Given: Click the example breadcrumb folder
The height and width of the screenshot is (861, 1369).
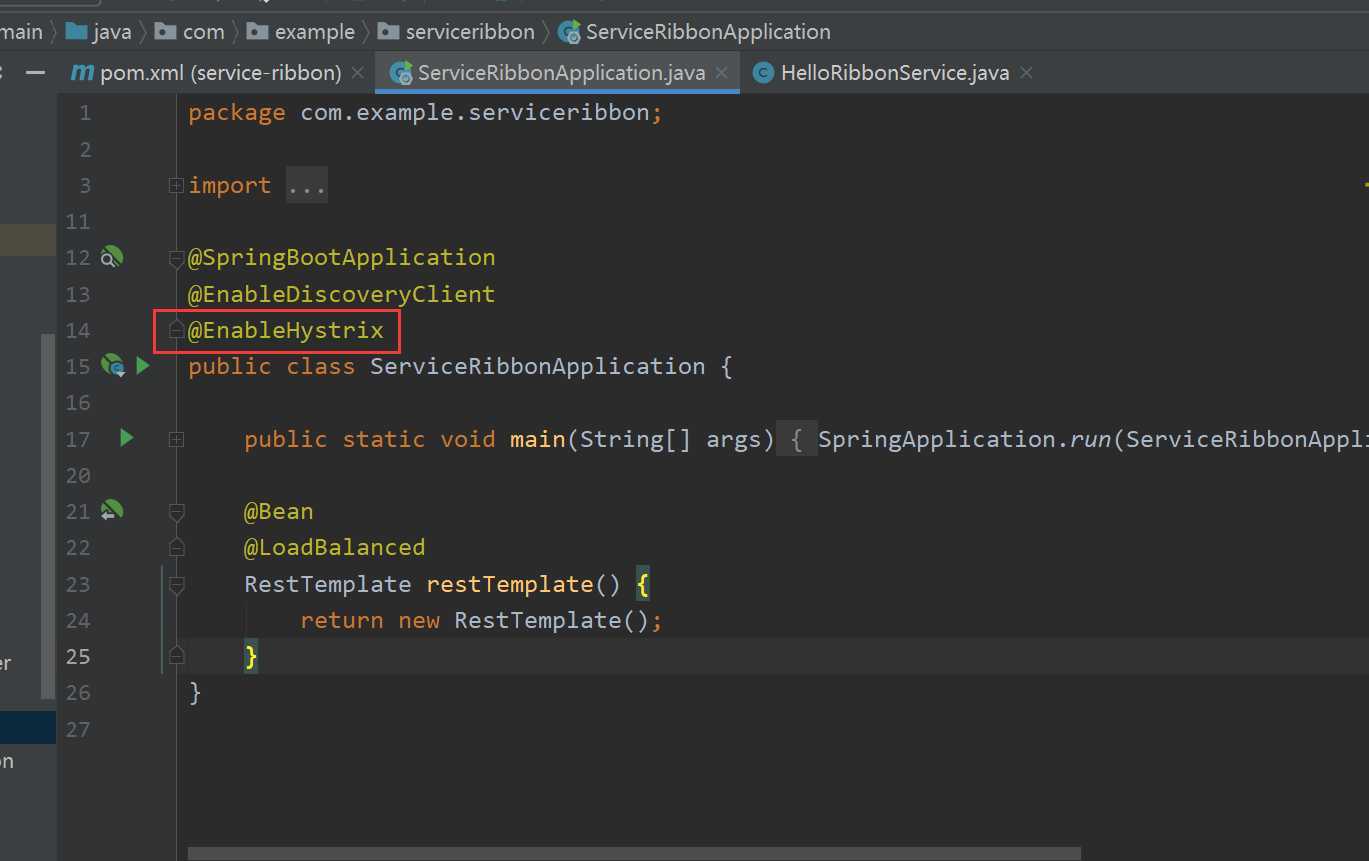Looking at the screenshot, I should [301, 32].
